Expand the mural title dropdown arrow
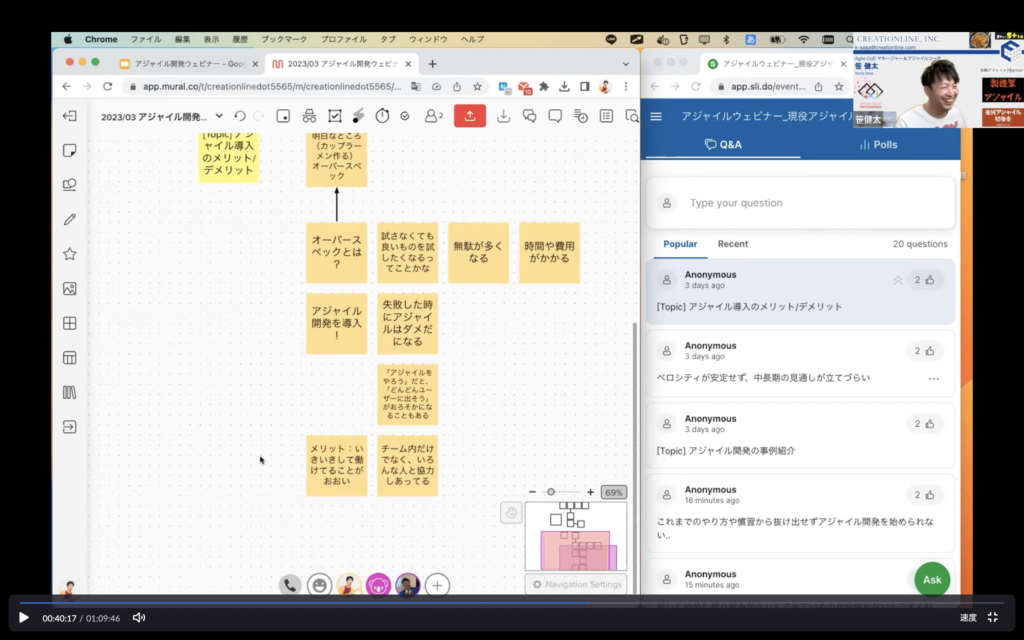 219,116
